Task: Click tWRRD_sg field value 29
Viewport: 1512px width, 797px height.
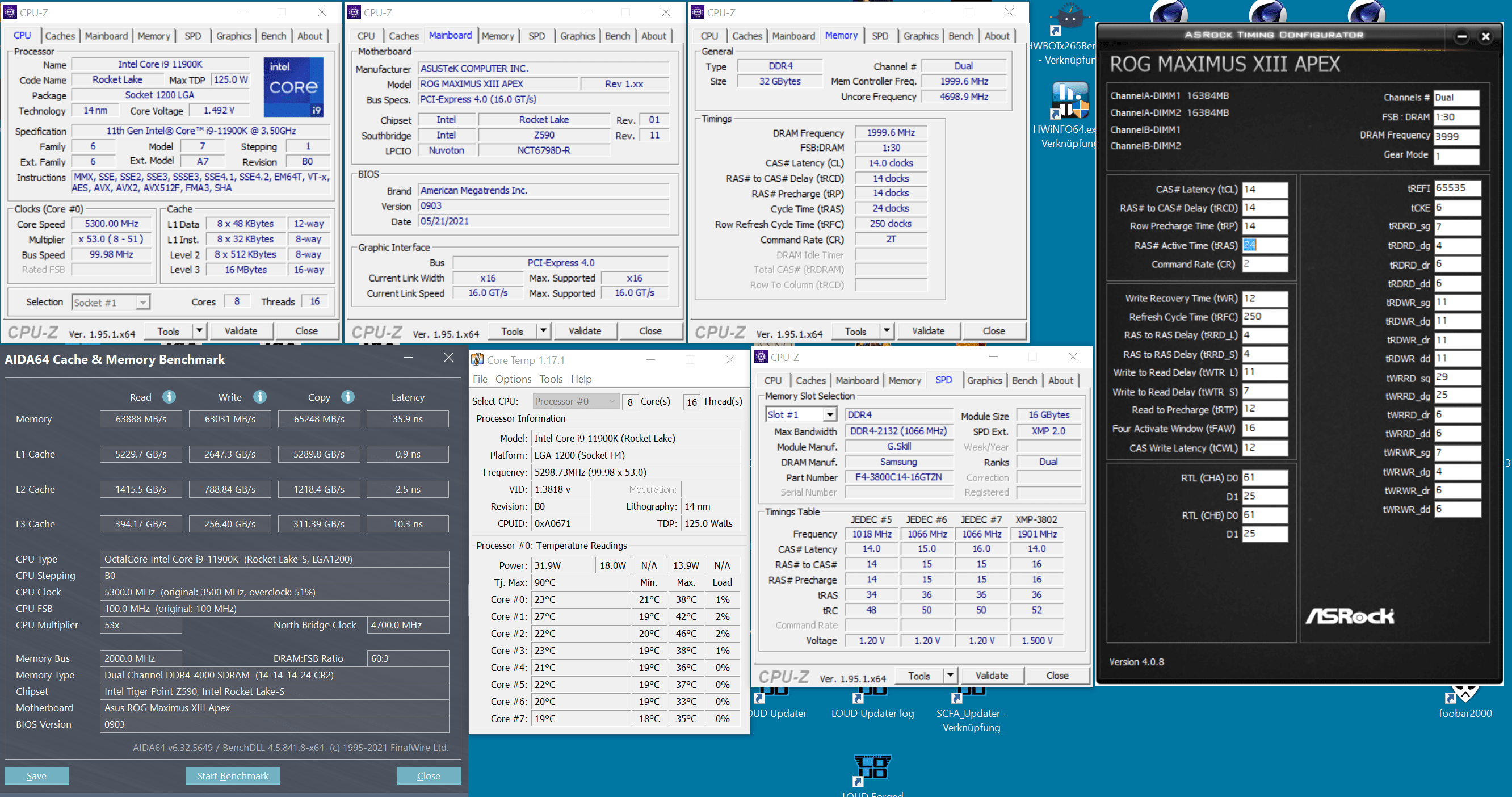Action: pos(1457,377)
